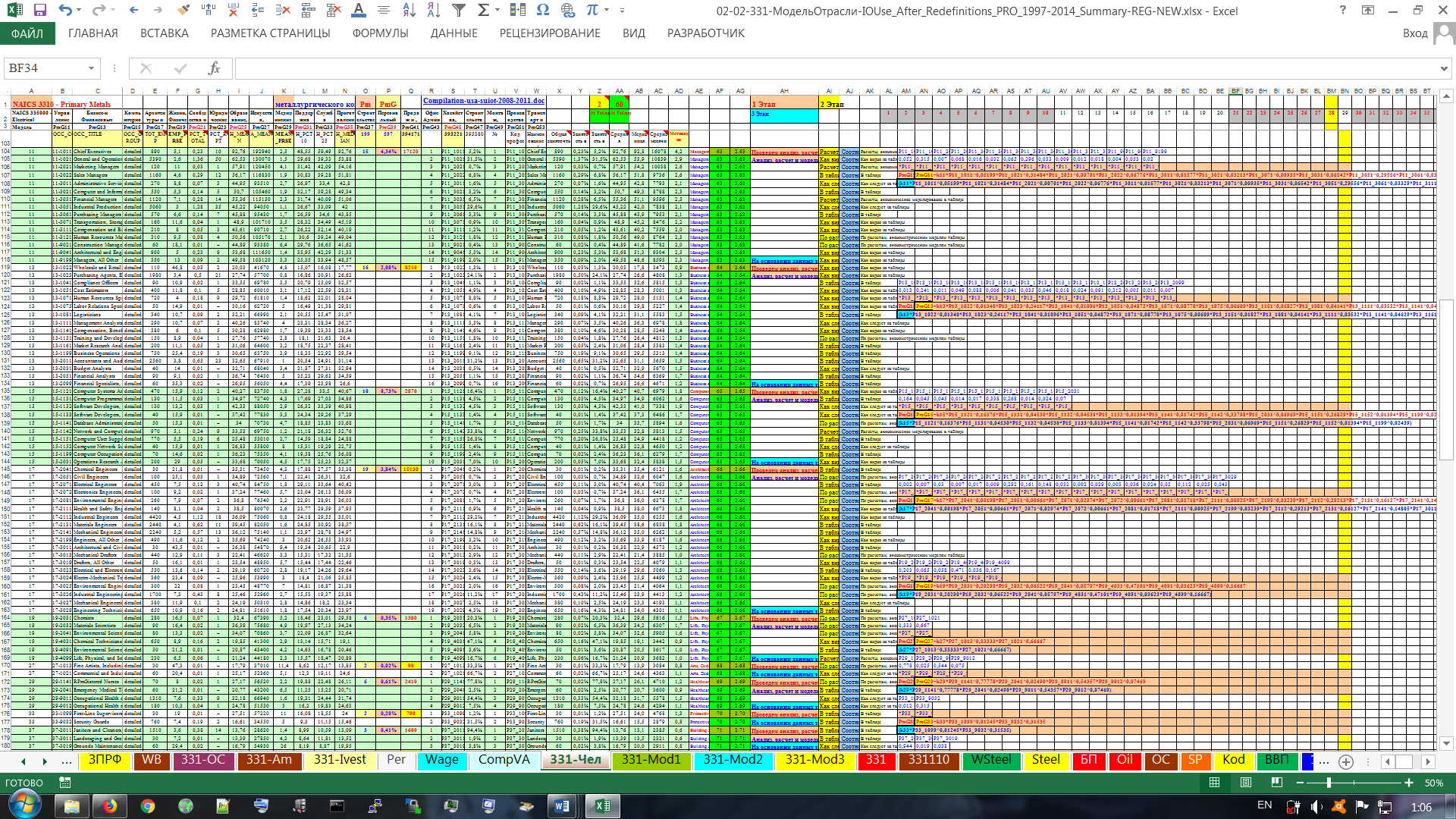Enable Page Break Preview view

click(x=1277, y=783)
